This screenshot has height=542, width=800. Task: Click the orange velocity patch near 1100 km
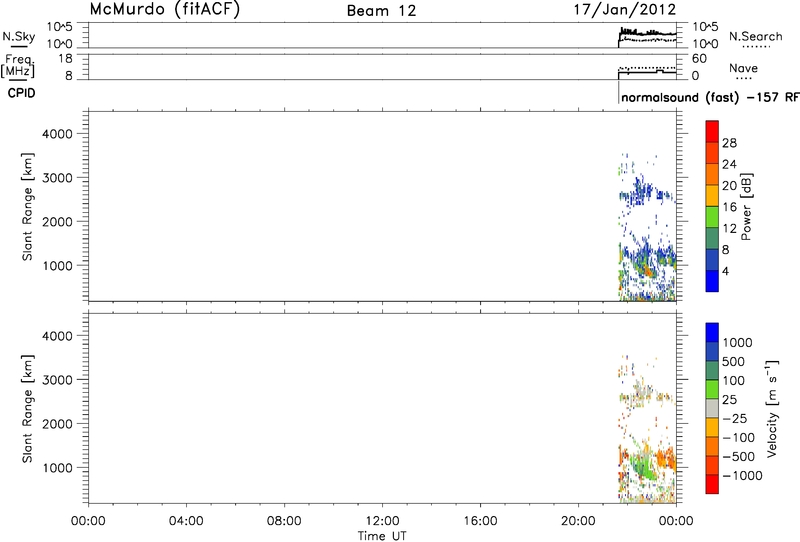(665, 458)
